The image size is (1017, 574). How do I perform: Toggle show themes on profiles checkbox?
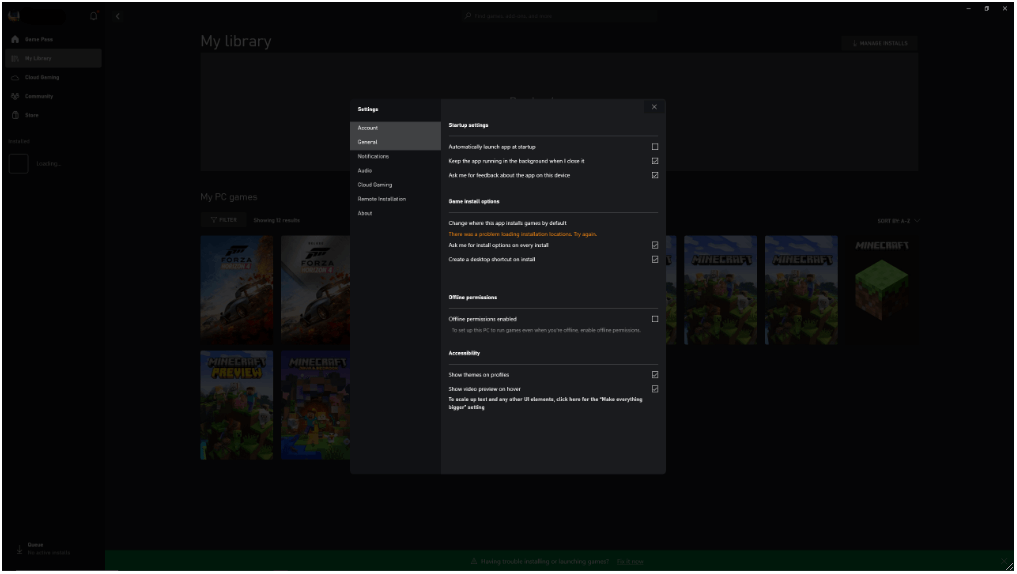[x=655, y=375]
